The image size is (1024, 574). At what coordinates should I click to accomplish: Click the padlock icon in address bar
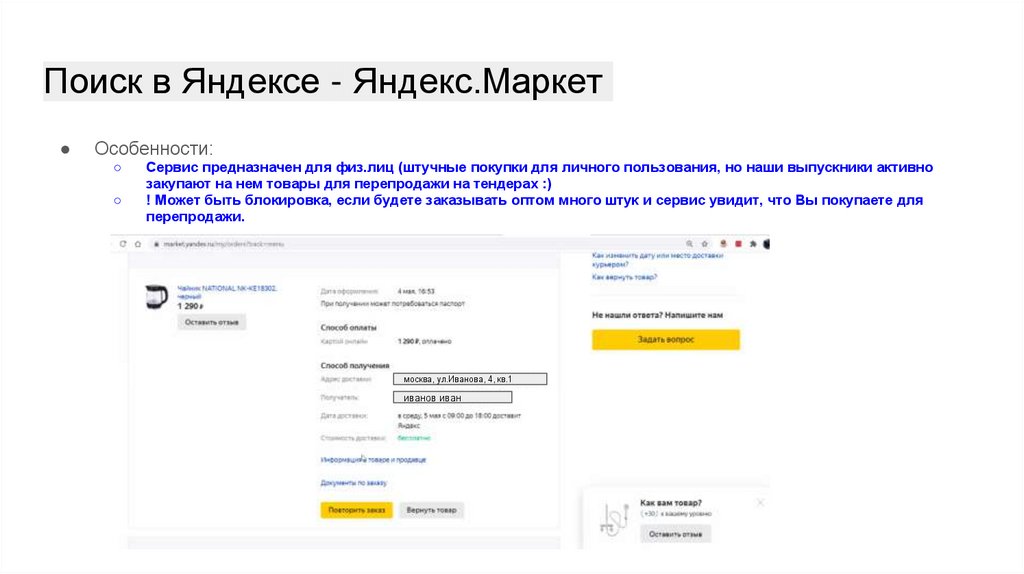156,244
